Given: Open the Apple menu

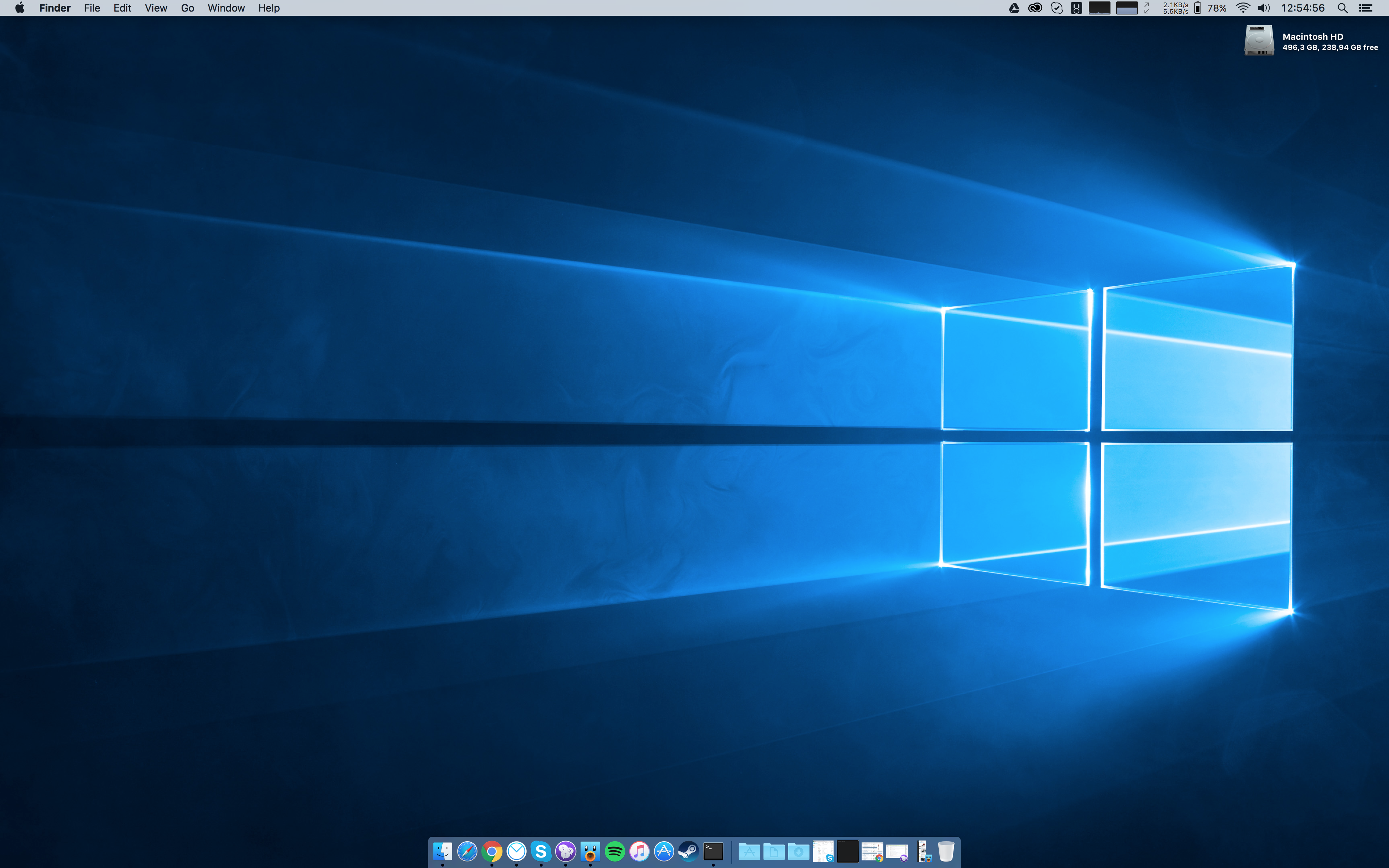Looking at the screenshot, I should (20, 8).
